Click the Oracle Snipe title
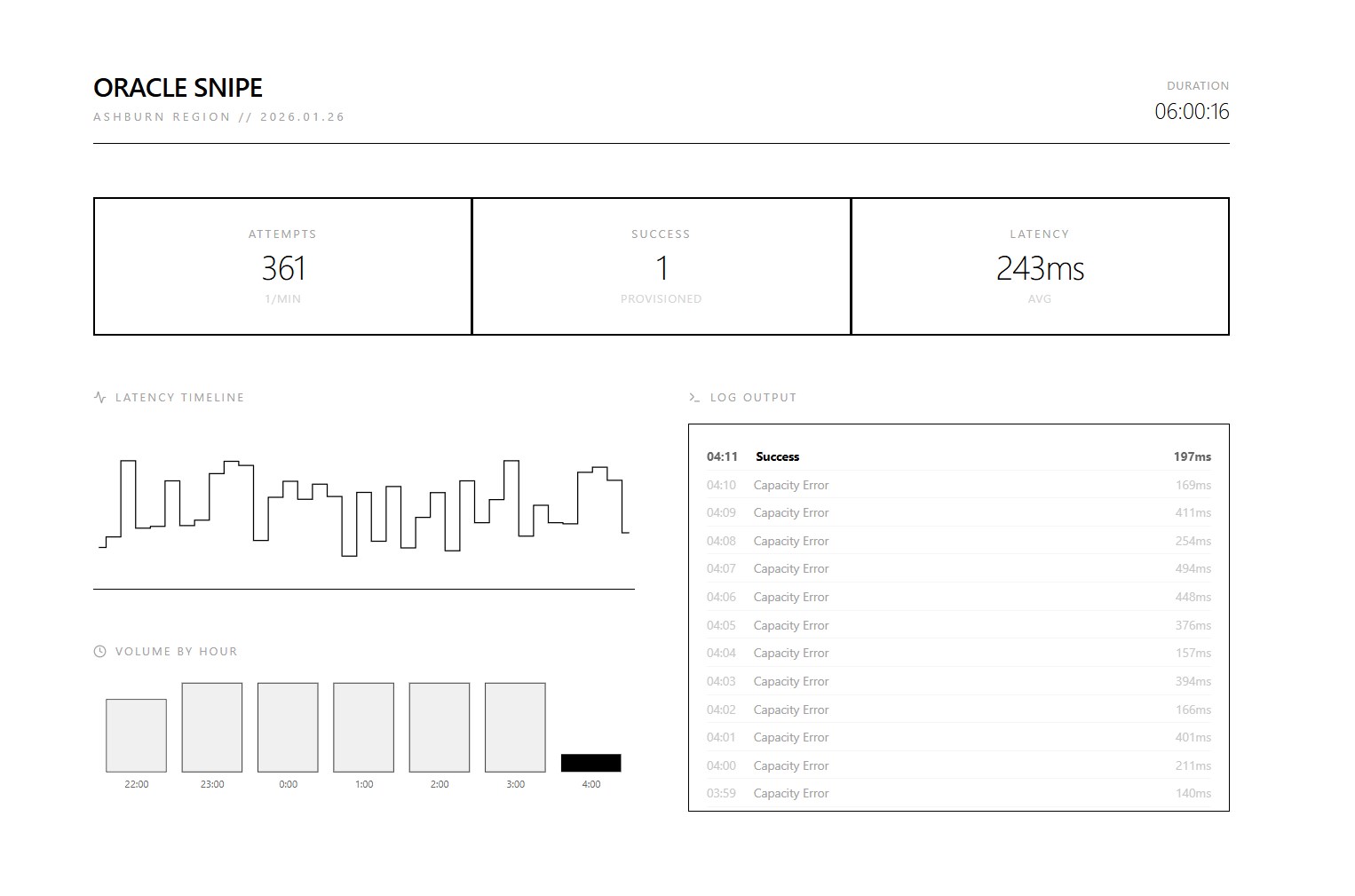The width and height of the screenshot is (1355, 896). point(178,88)
